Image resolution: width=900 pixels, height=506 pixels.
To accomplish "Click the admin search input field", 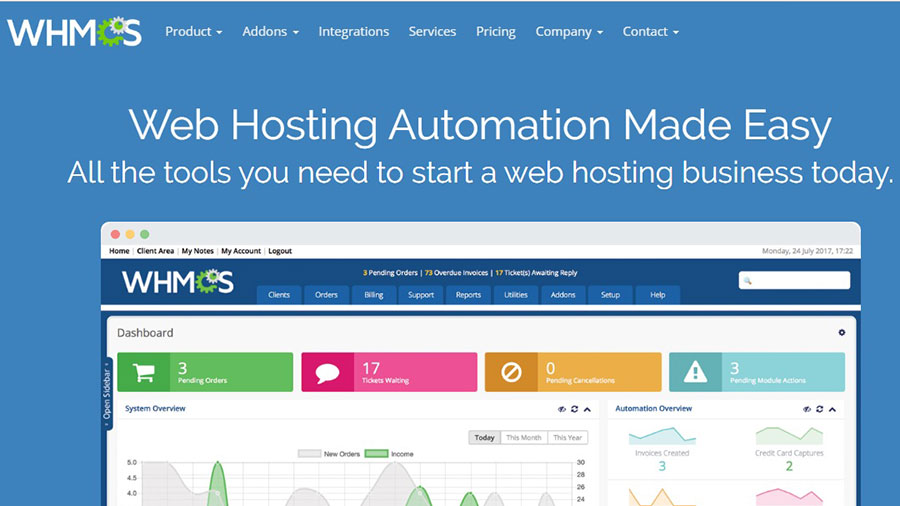I will point(794,281).
